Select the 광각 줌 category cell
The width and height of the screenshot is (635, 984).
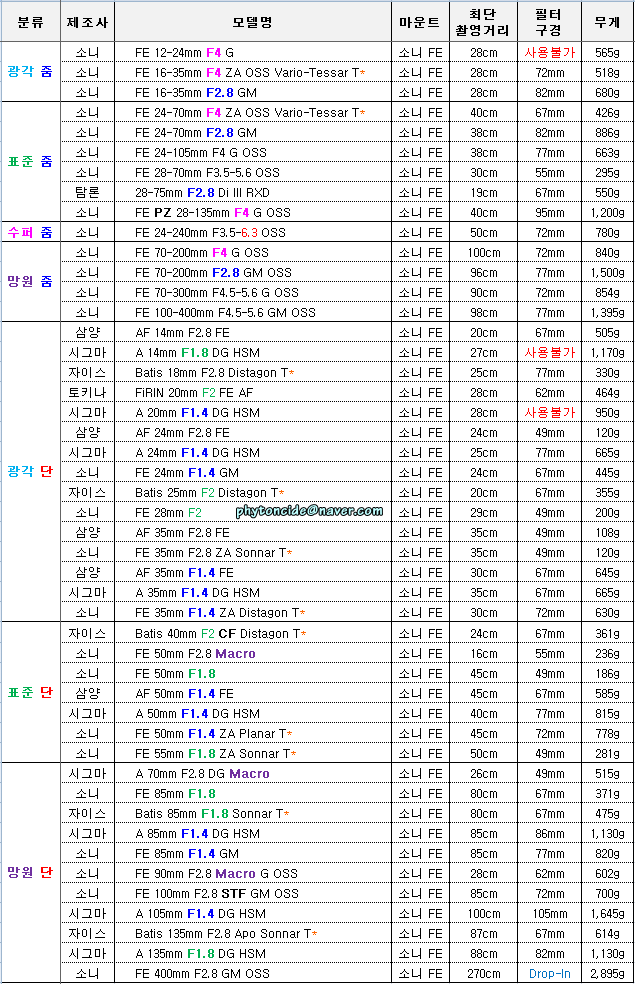(30, 72)
